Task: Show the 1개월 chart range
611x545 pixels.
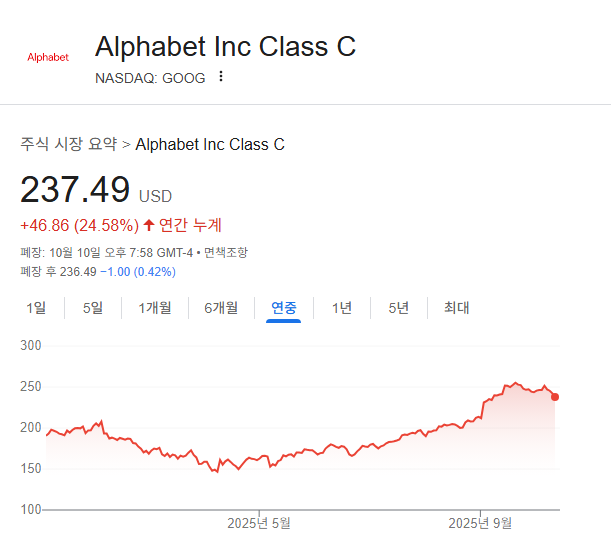Action: tap(154, 308)
